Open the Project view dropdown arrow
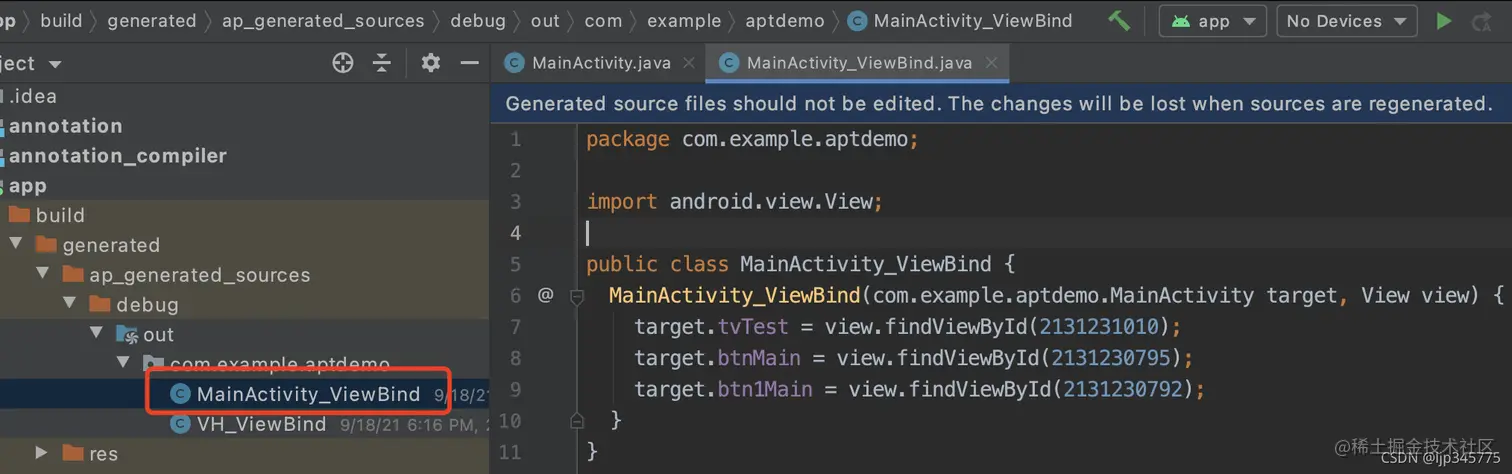Viewport: 1512px width, 474px height. point(55,64)
